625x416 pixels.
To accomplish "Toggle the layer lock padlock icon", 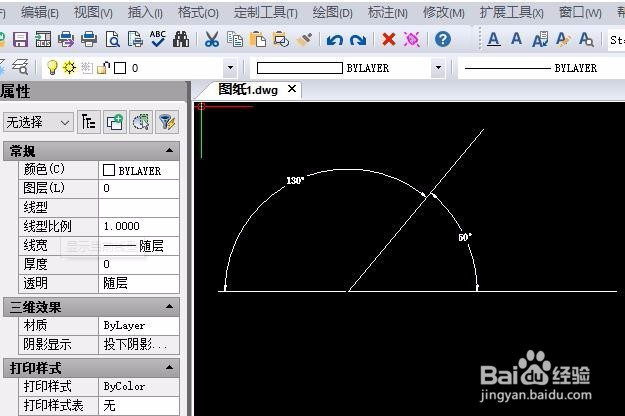I will click(103, 68).
